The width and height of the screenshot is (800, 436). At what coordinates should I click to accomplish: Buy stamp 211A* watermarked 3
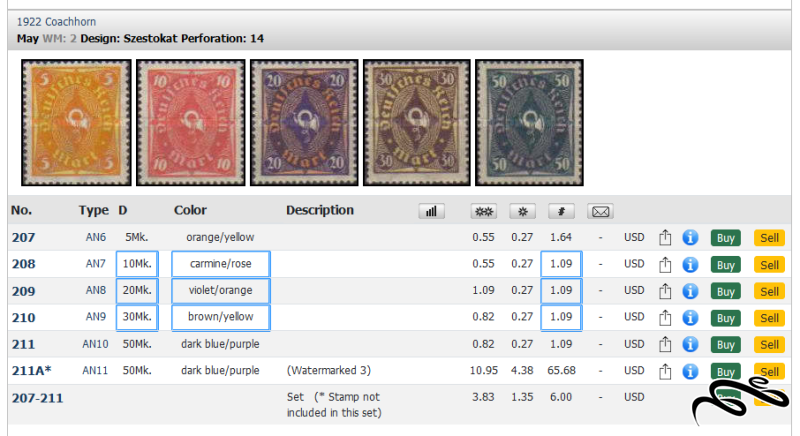point(726,371)
